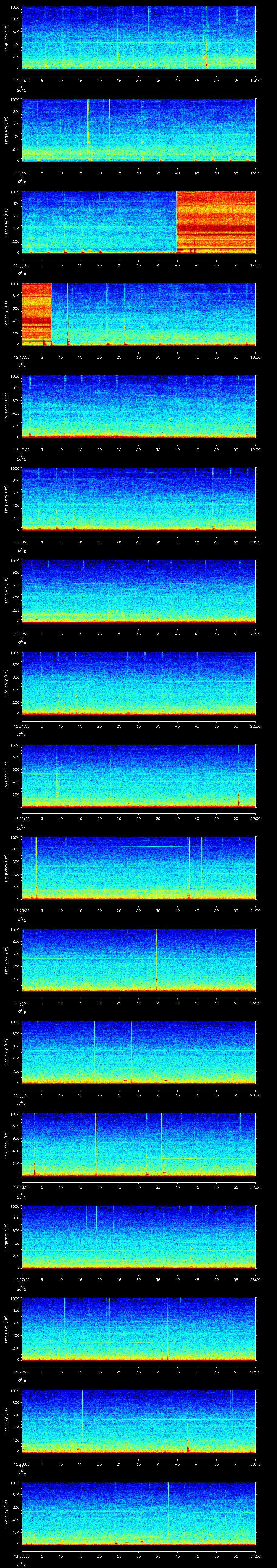Image resolution: width=277 pixels, height=1568 pixels.
Task: Pick the spectrogram for minute 12:21:00
Action: point(138,683)
